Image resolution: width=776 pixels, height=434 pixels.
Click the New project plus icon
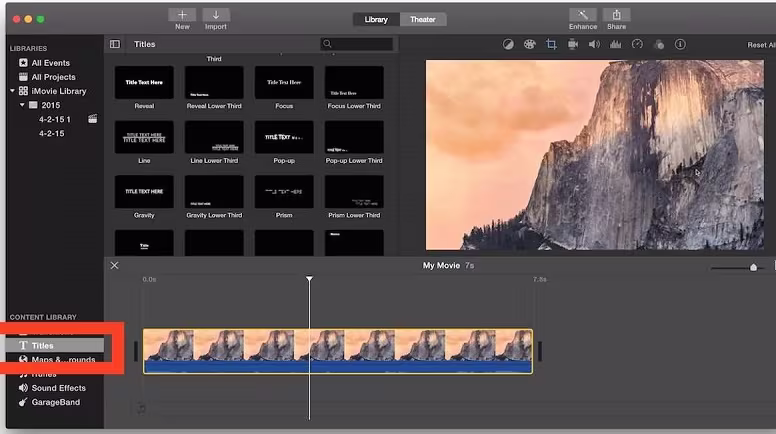coord(182,15)
